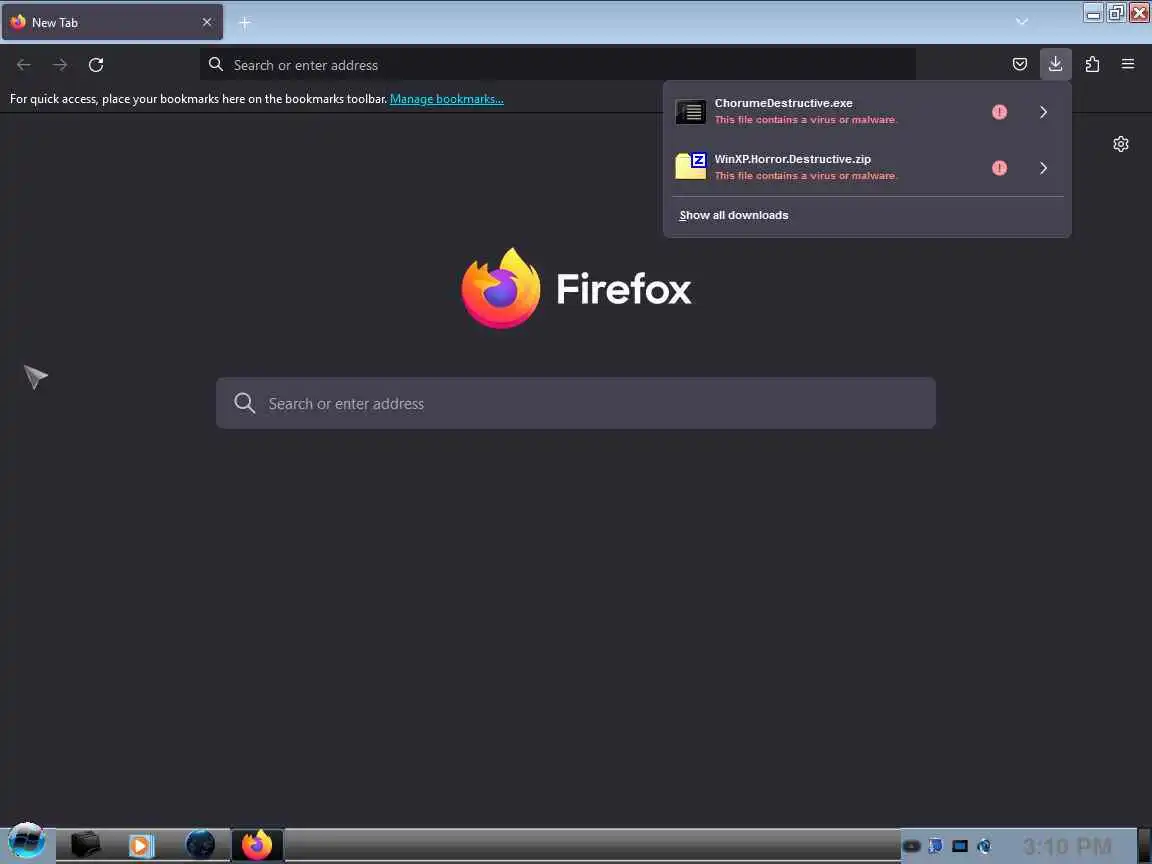1152x864 pixels.
Task: Open the Windows Start orb
Action: 26,842
